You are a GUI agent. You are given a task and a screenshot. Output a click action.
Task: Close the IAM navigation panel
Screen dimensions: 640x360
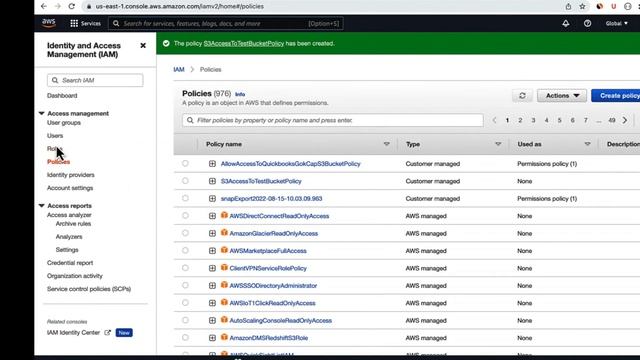point(143,45)
